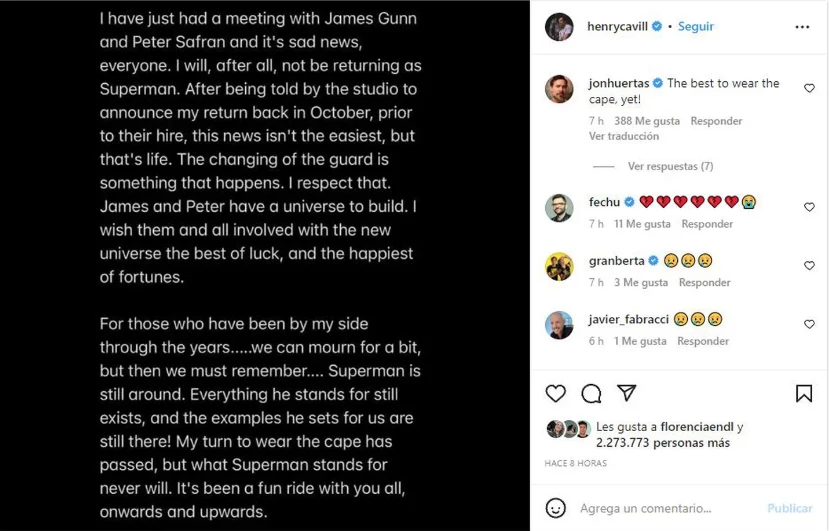Expand Ver respuestas (7)
The height and width of the screenshot is (531, 829).
point(670,166)
